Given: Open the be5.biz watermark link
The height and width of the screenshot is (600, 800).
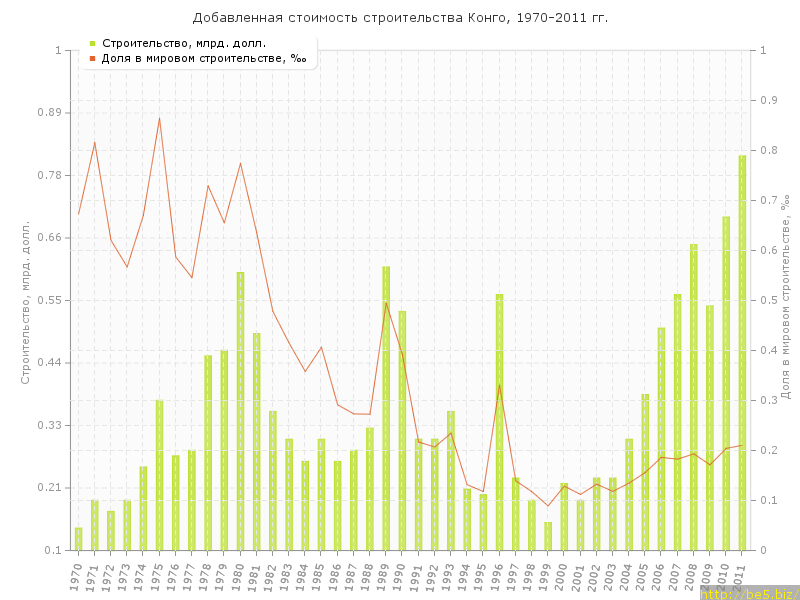Looking at the screenshot, I should [x=749, y=593].
